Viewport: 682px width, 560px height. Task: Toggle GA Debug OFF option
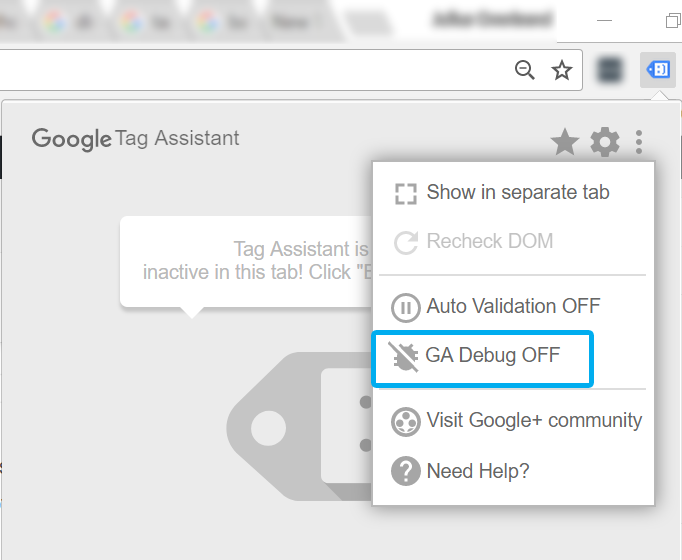pos(482,358)
